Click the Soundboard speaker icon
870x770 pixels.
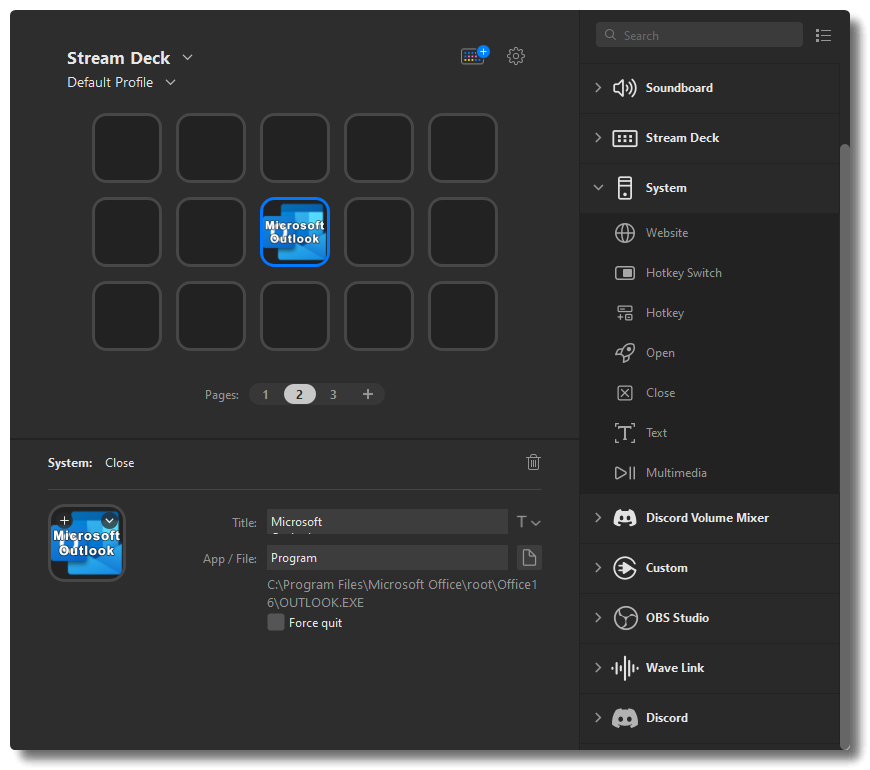(624, 88)
